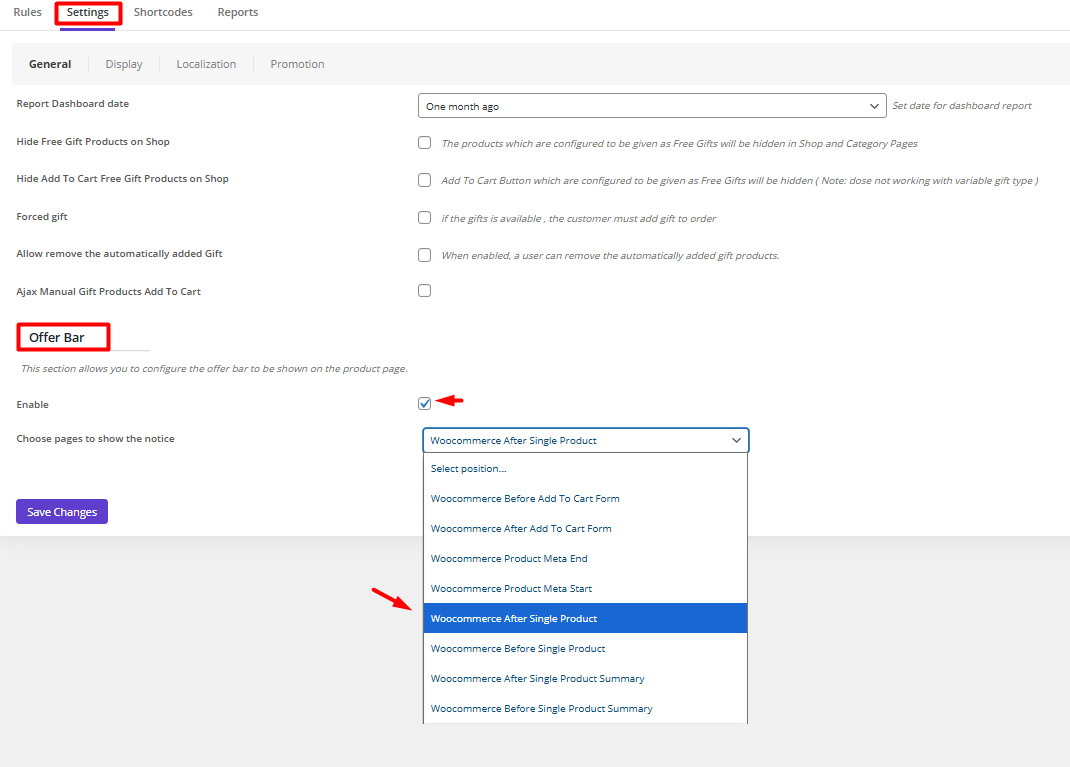Viewport: 1070px width, 767px height.
Task: Select Woocommerce Before Single Product Summary
Action: [585, 709]
